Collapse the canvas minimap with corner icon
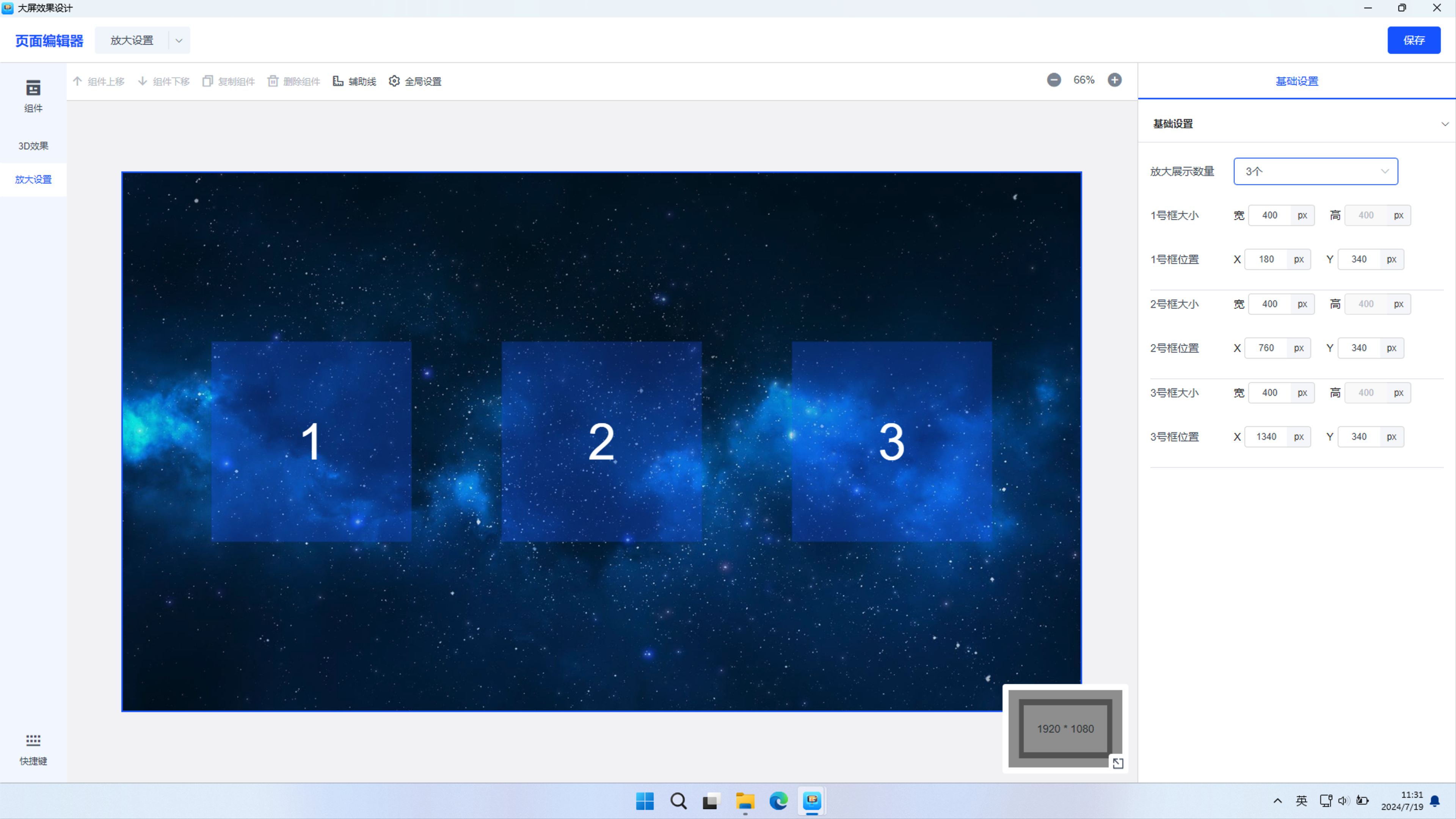The height and width of the screenshot is (819, 1456). [x=1117, y=764]
